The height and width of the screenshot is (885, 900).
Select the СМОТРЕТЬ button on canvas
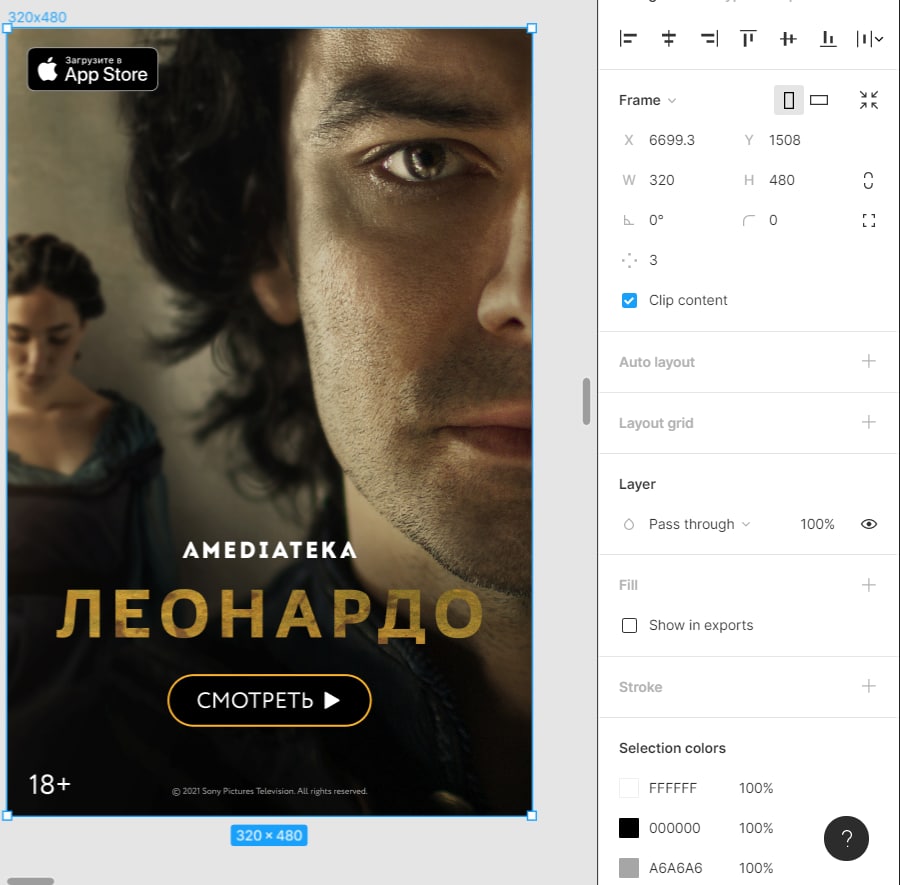click(x=269, y=700)
